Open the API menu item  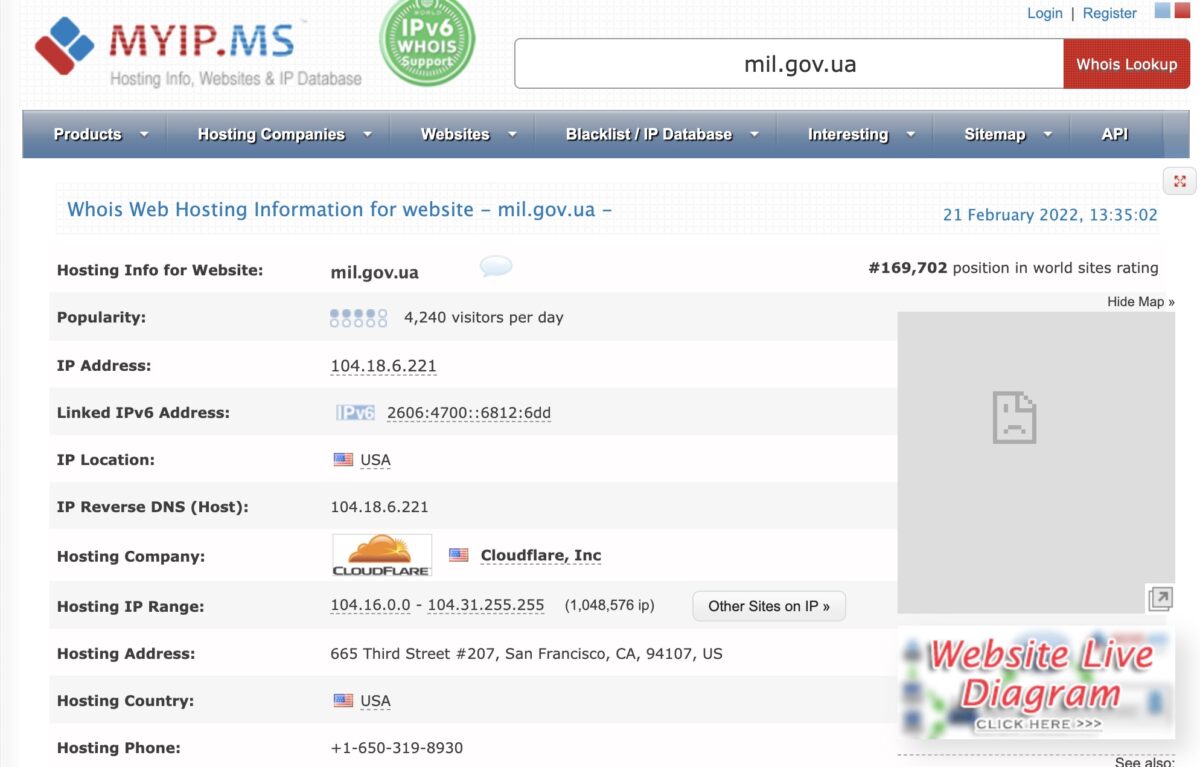click(x=1115, y=134)
